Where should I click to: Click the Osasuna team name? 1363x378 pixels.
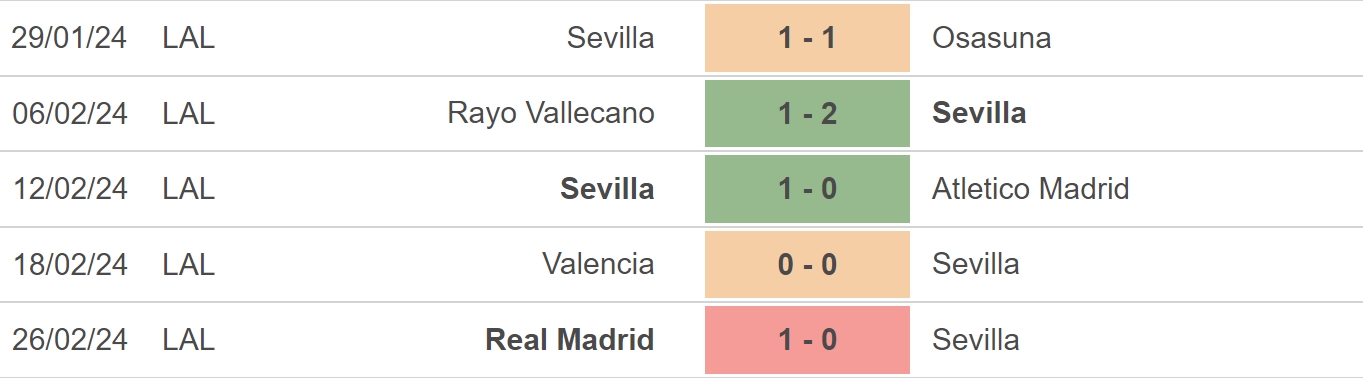[991, 38]
